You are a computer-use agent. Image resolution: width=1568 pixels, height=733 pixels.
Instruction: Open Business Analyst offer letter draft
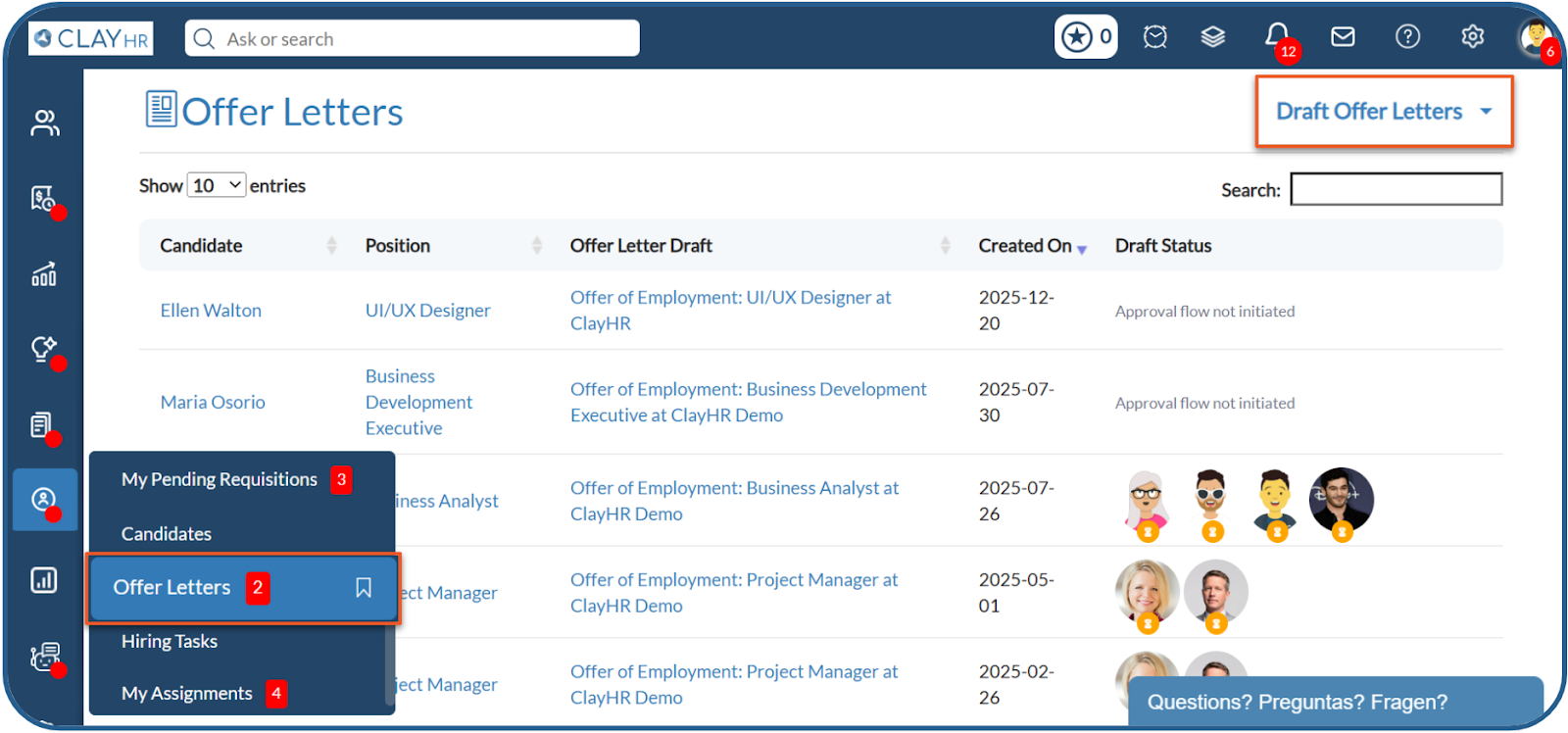coord(735,501)
